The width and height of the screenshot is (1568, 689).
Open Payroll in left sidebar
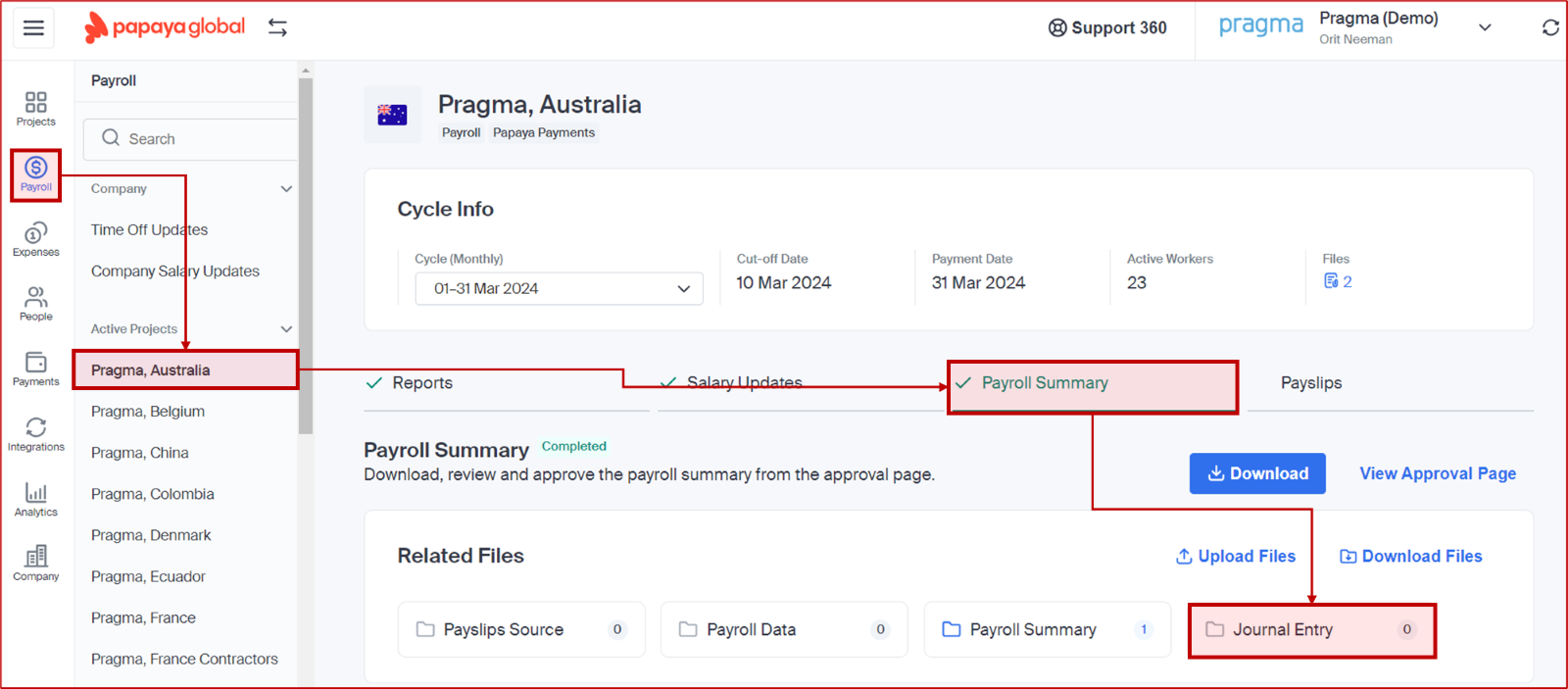click(x=36, y=175)
